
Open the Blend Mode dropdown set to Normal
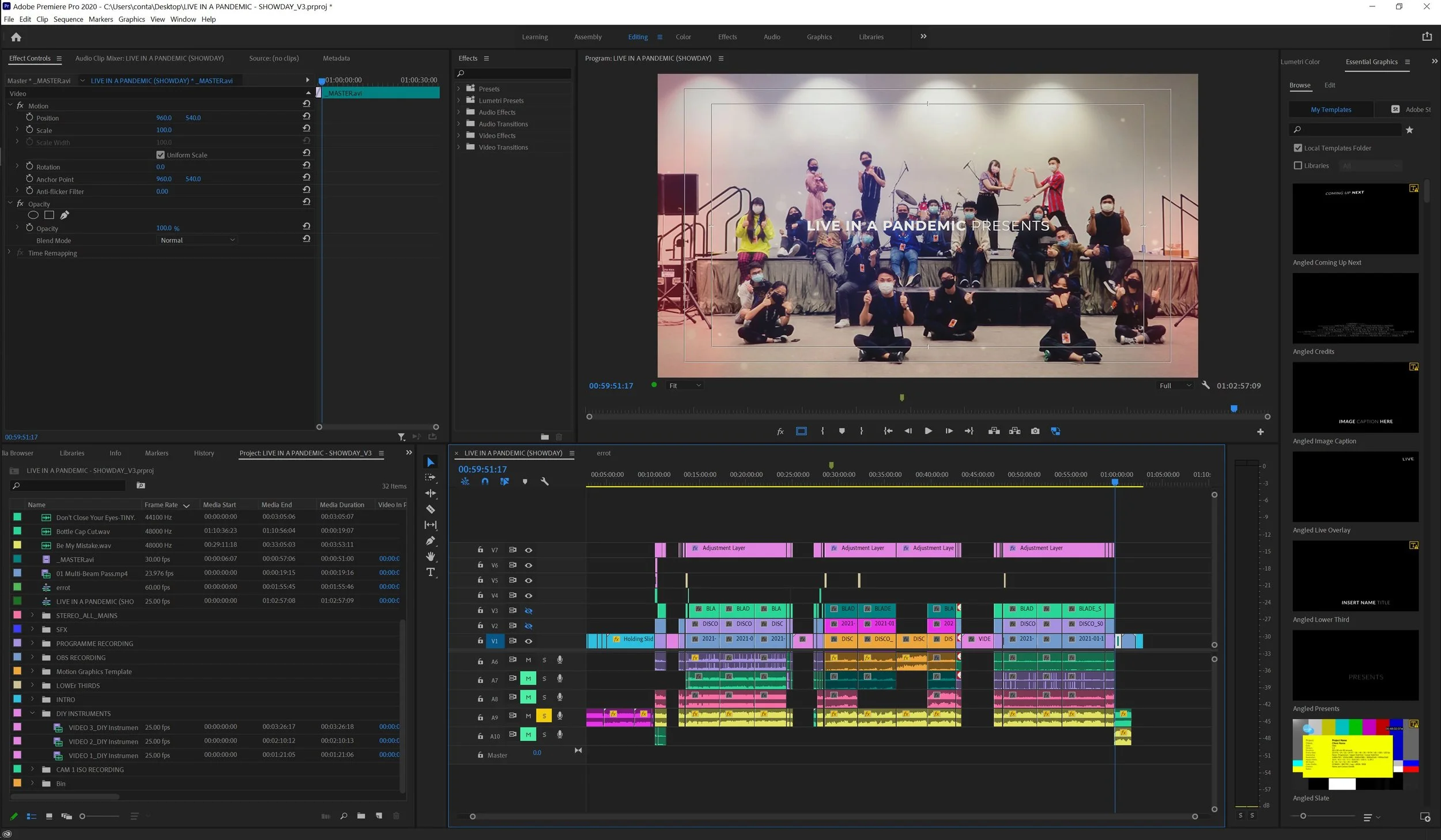(197, 240)
